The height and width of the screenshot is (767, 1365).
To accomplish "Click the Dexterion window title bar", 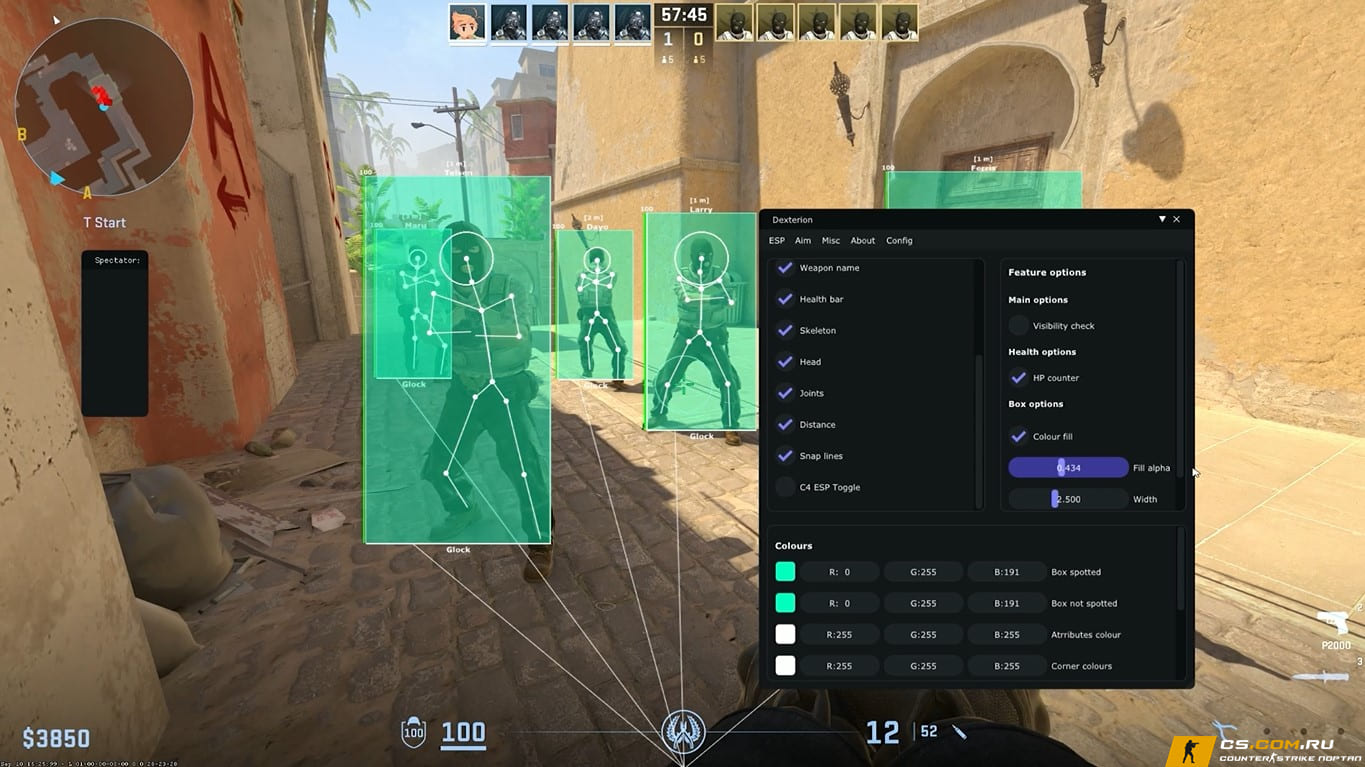I will click(977, 219).
